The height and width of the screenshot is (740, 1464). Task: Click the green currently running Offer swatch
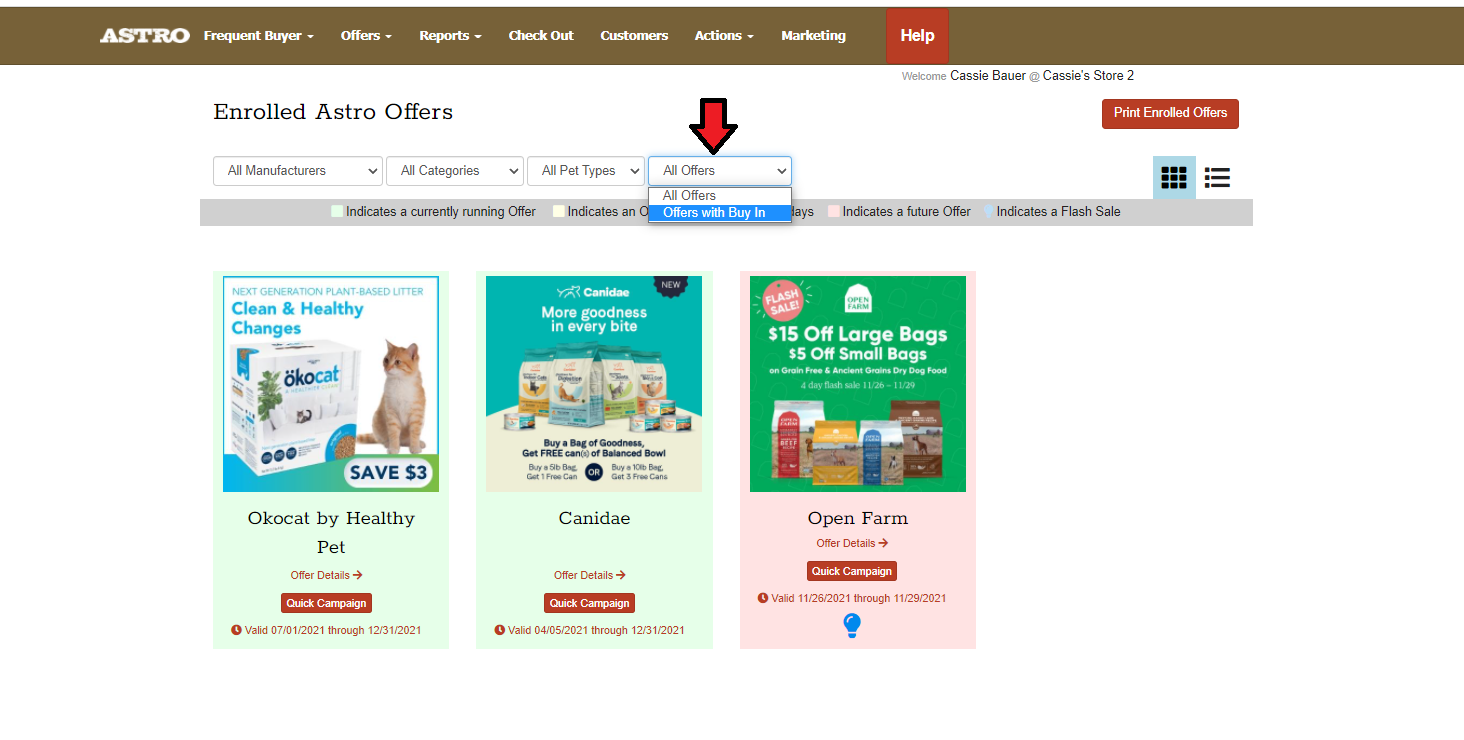(x=337, y=212)
